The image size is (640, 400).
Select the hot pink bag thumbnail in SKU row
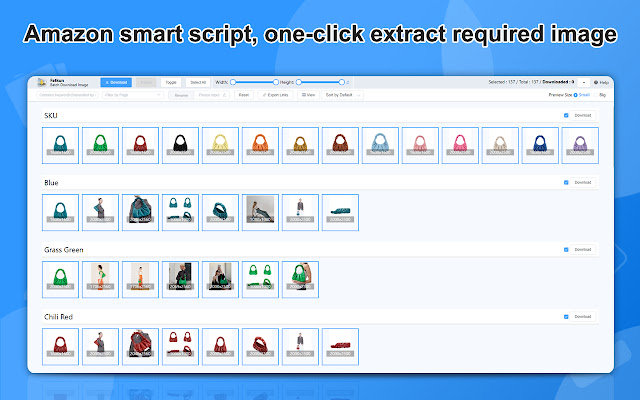(460, 145)
